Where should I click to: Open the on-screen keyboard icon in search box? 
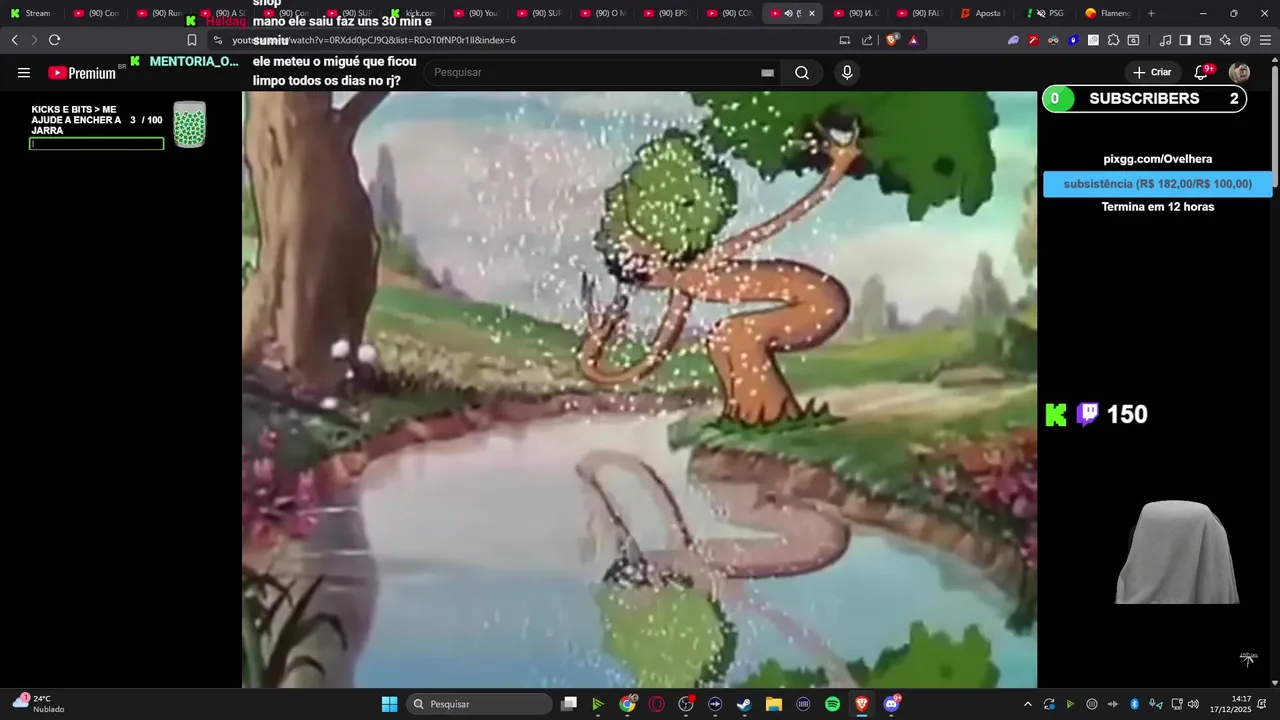point(767,73)
